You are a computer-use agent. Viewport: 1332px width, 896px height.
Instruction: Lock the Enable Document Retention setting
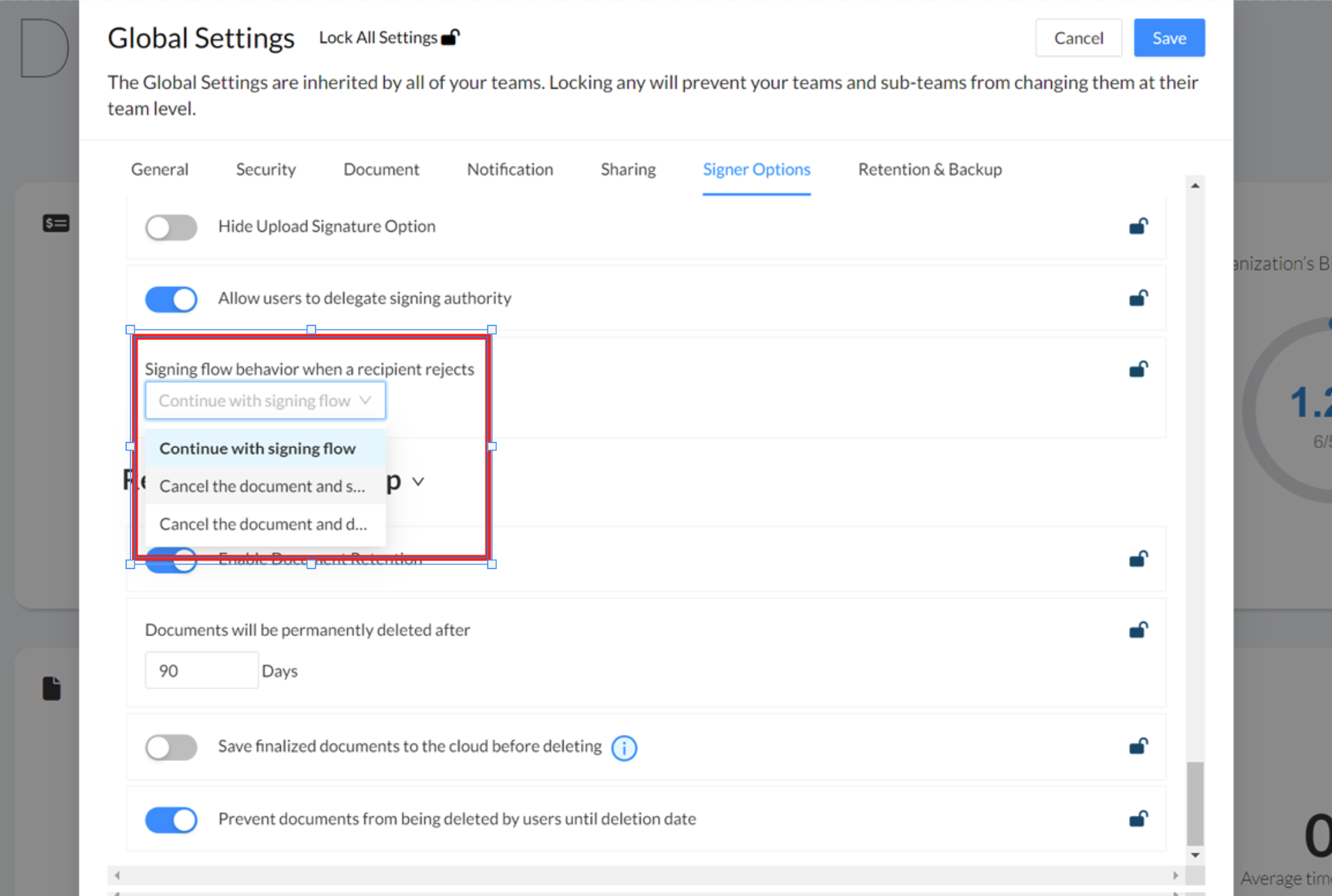point(1138,559)
